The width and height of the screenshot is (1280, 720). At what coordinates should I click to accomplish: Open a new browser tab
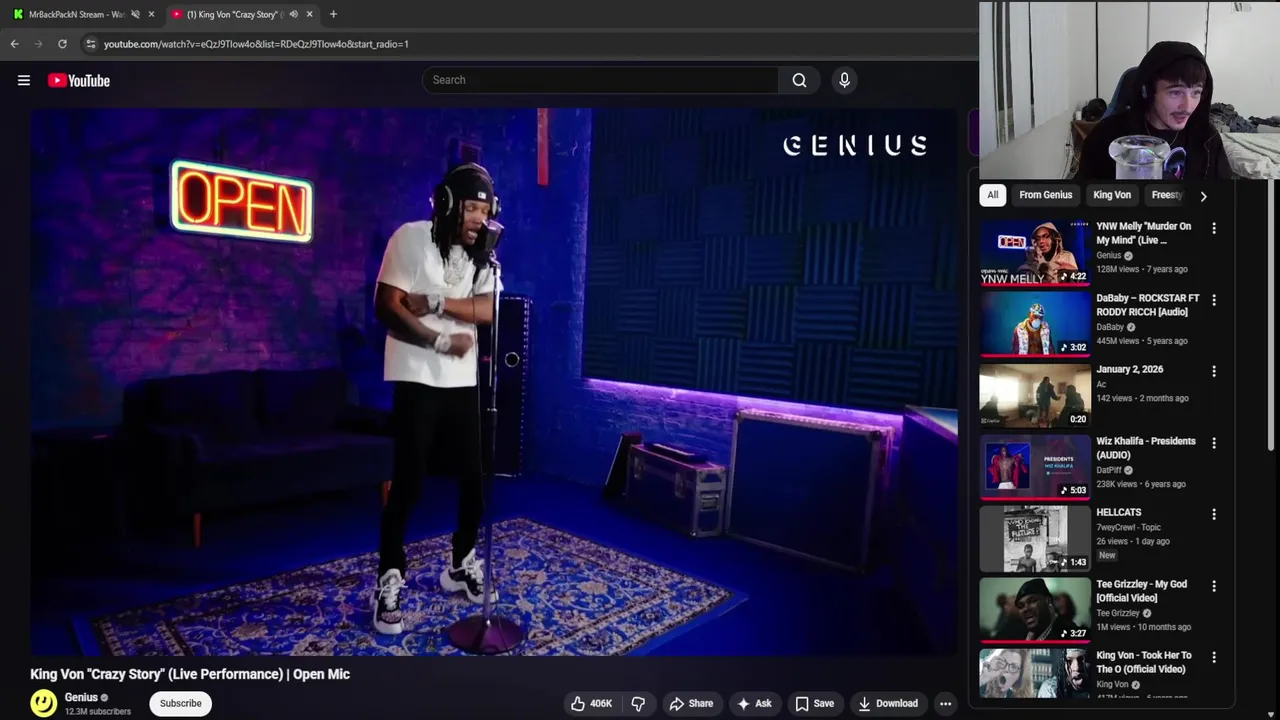333,14
